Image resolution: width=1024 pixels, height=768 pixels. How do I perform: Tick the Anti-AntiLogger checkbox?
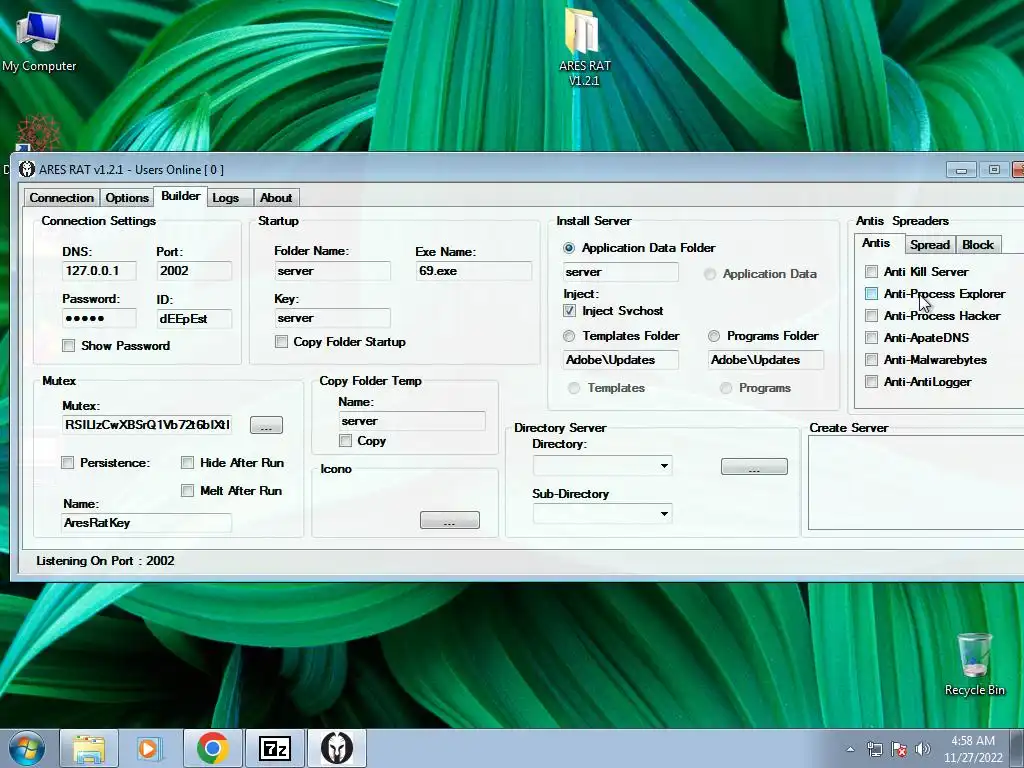871,381
